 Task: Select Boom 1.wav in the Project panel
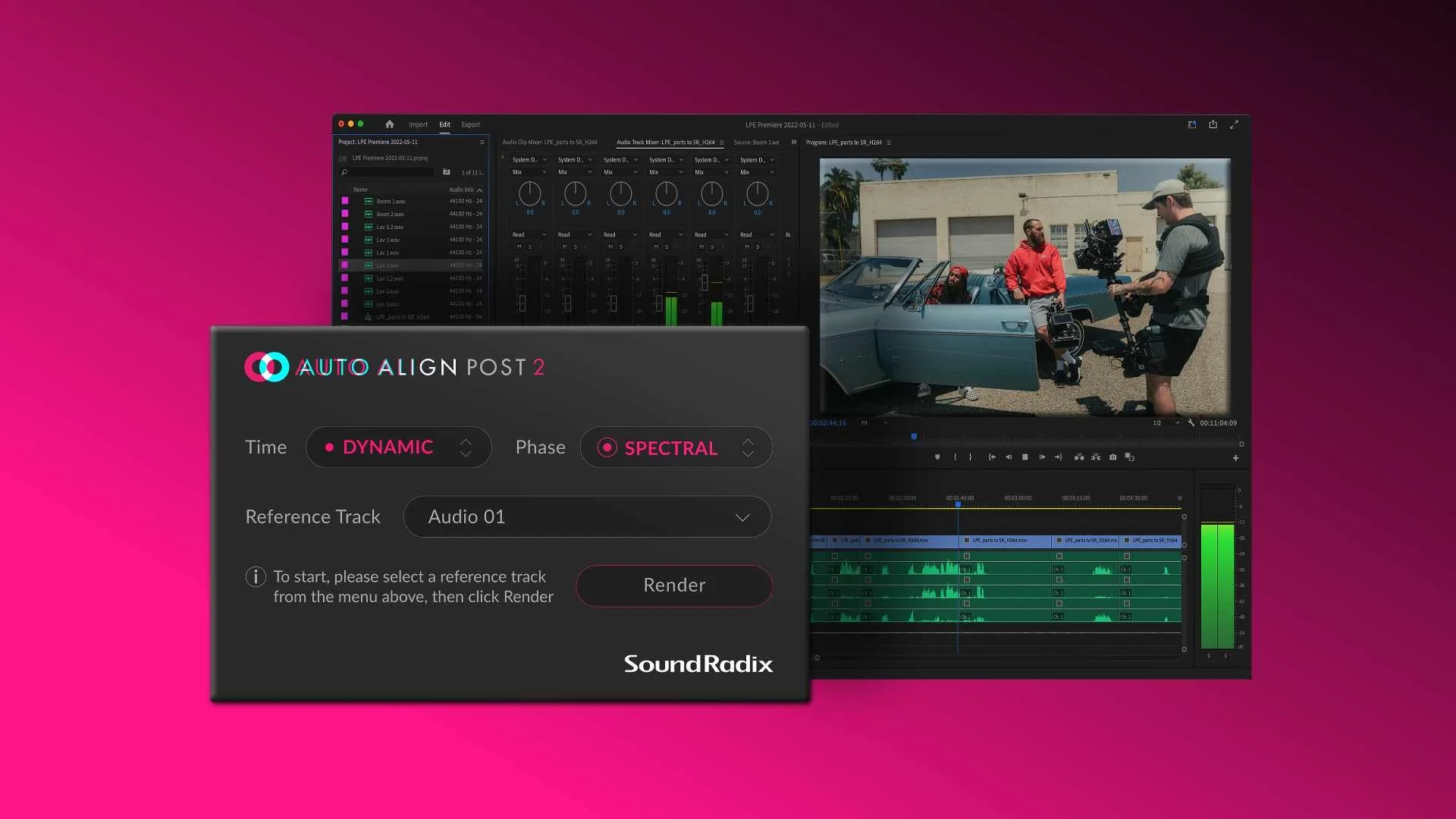[391, 201]
